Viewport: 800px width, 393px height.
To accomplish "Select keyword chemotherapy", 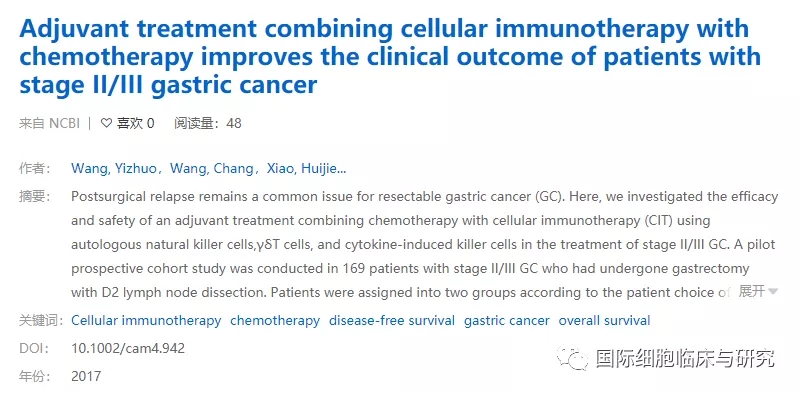I will pos(275,321).
